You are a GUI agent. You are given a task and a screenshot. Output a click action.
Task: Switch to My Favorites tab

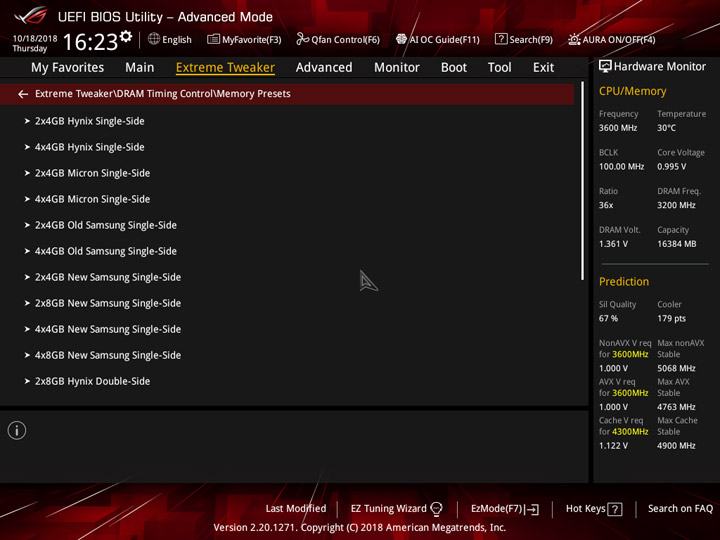coord(68,68)
